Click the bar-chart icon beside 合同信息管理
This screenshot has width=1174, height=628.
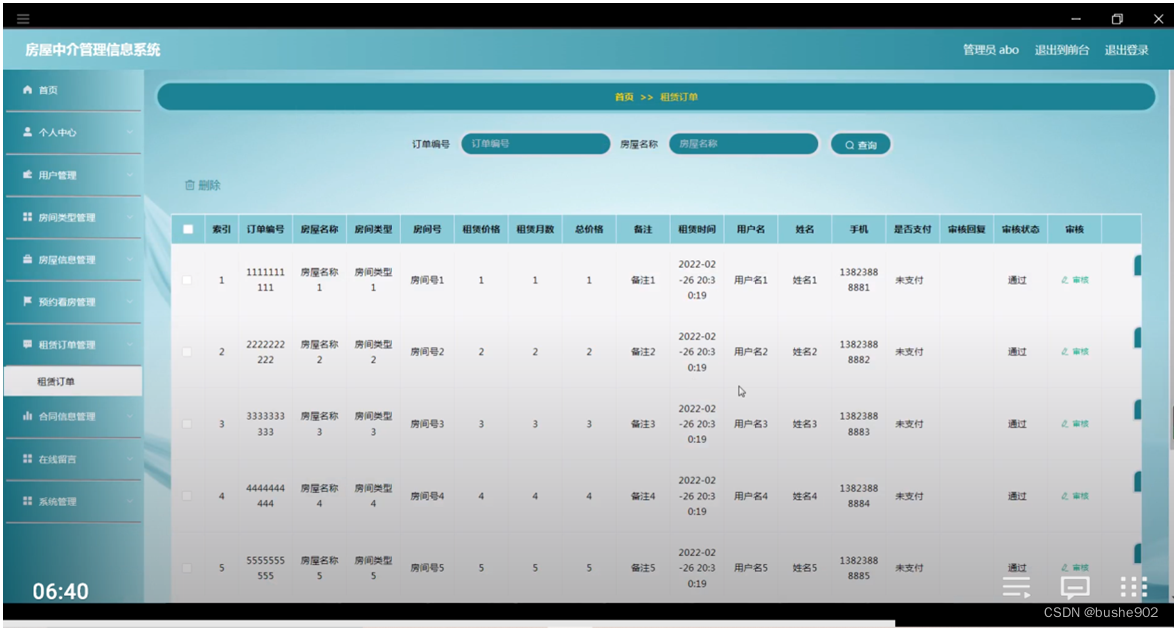28,416
